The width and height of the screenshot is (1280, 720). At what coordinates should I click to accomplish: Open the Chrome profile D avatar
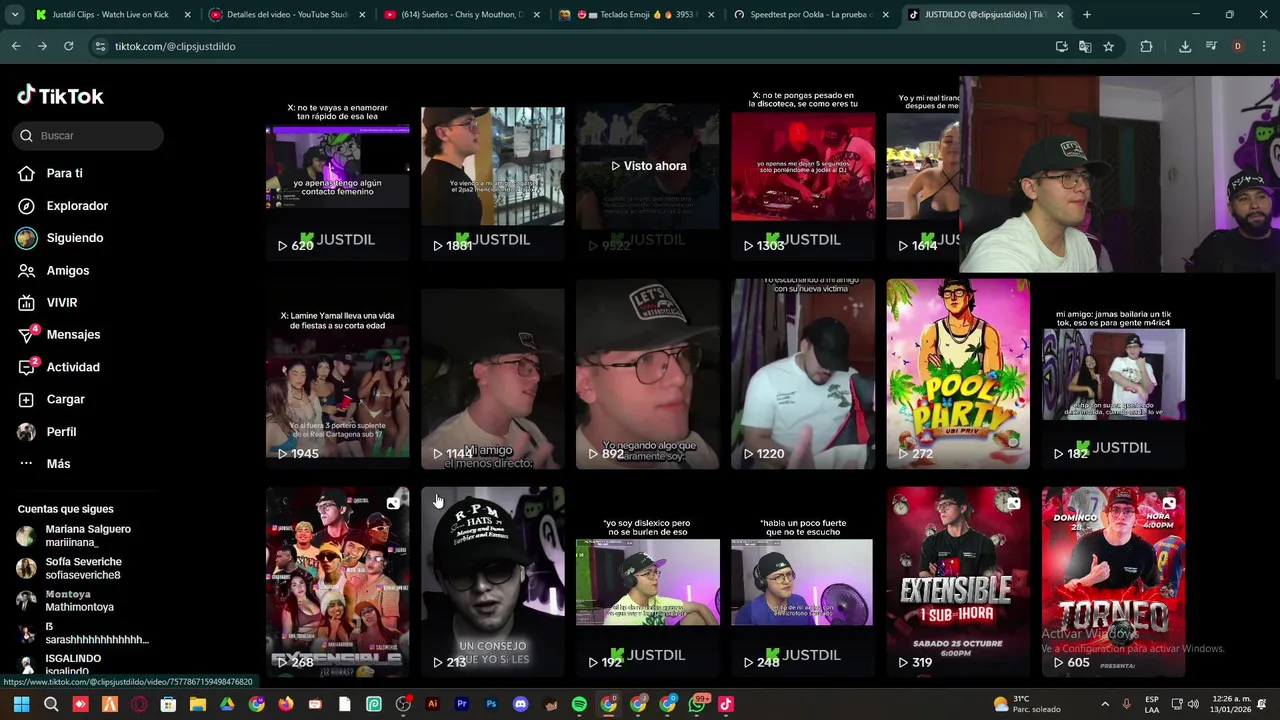pos(1238,46)
